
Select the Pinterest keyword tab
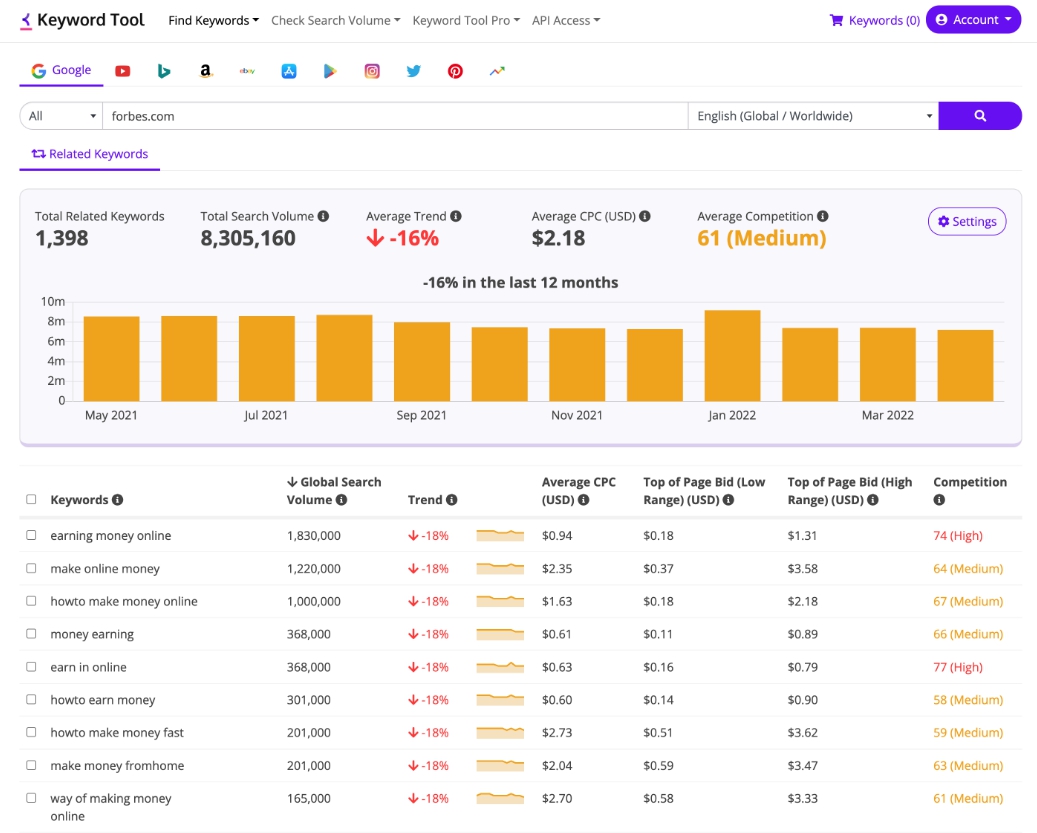455,71
